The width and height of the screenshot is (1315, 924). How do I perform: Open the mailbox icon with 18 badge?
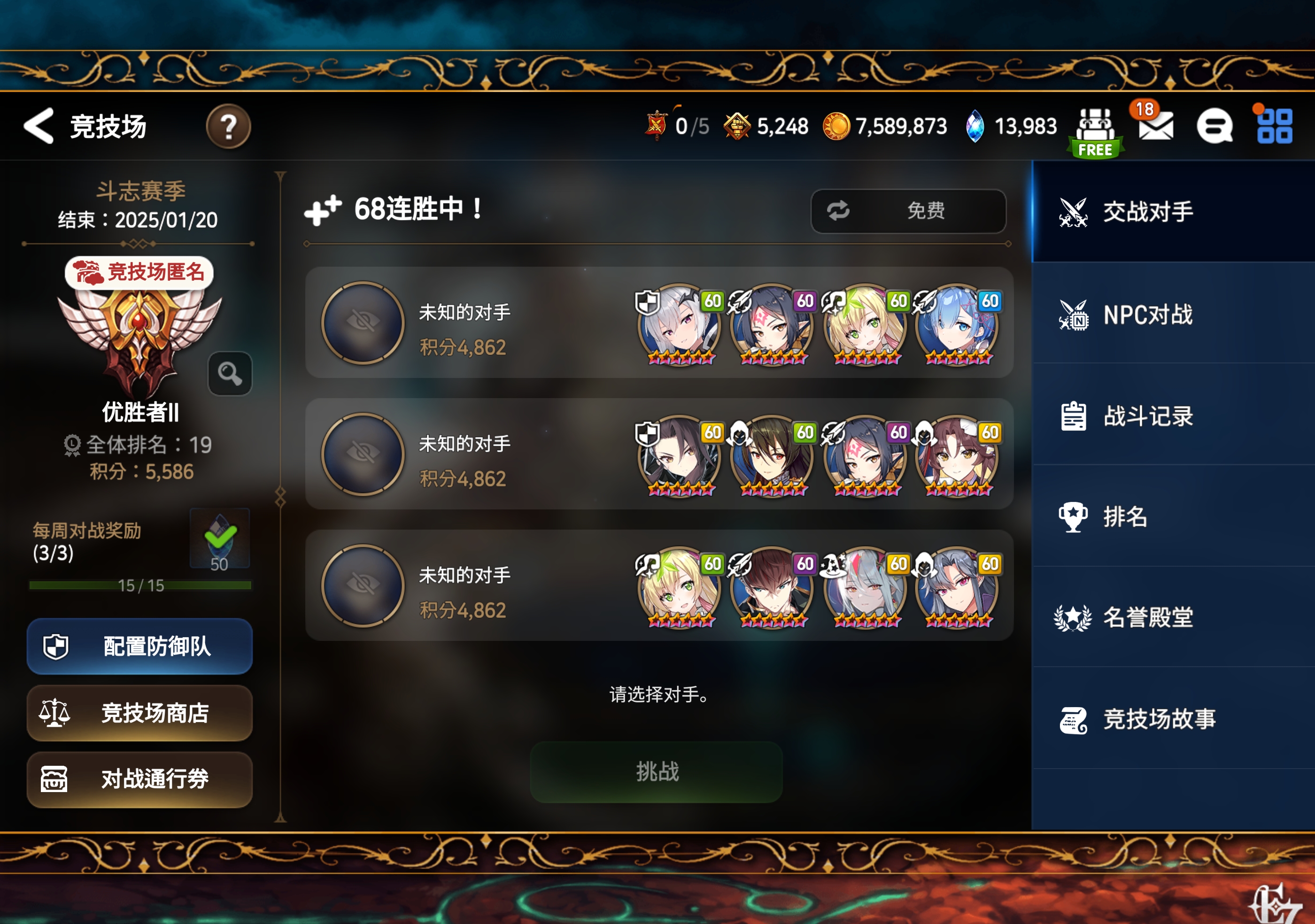coord(1155,123)
